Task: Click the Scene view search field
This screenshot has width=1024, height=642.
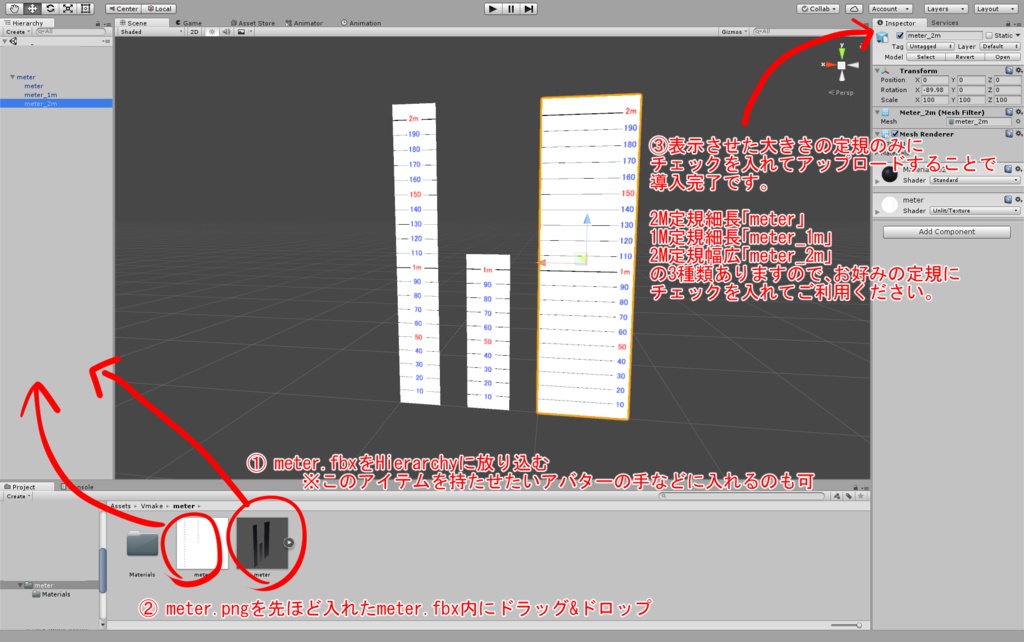Action: 808,31
